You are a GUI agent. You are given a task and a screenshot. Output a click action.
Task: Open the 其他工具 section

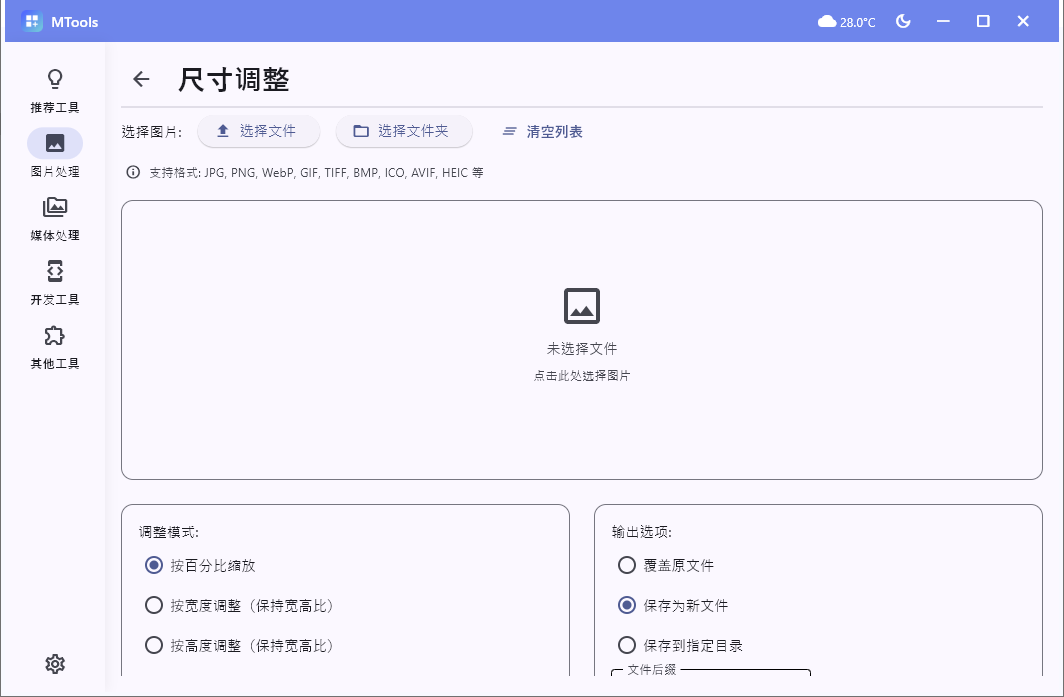tap(55, 346)
